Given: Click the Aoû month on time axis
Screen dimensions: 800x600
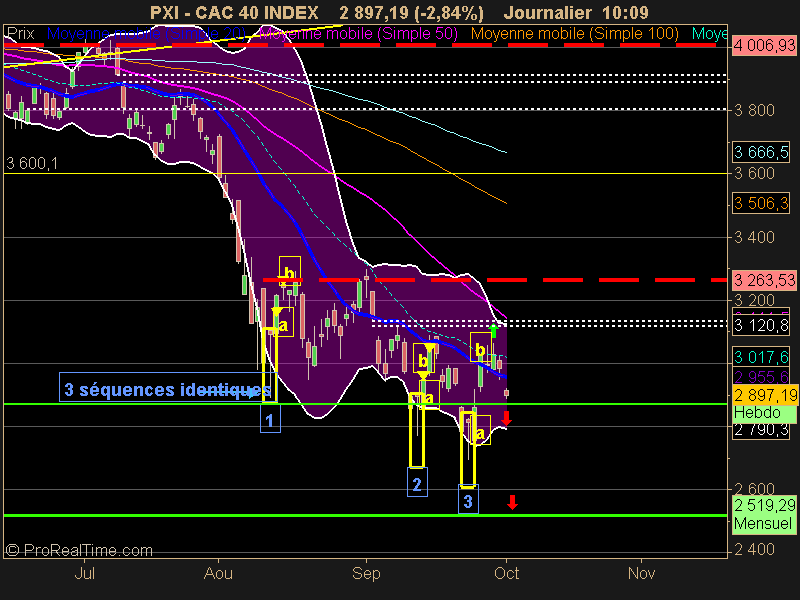Looking at the screenshot, I should 218,573.
